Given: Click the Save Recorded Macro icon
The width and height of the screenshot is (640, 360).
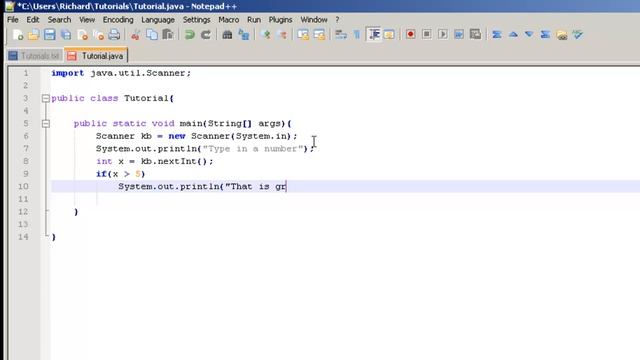Looking at the screenshot, I should point(475,35).
